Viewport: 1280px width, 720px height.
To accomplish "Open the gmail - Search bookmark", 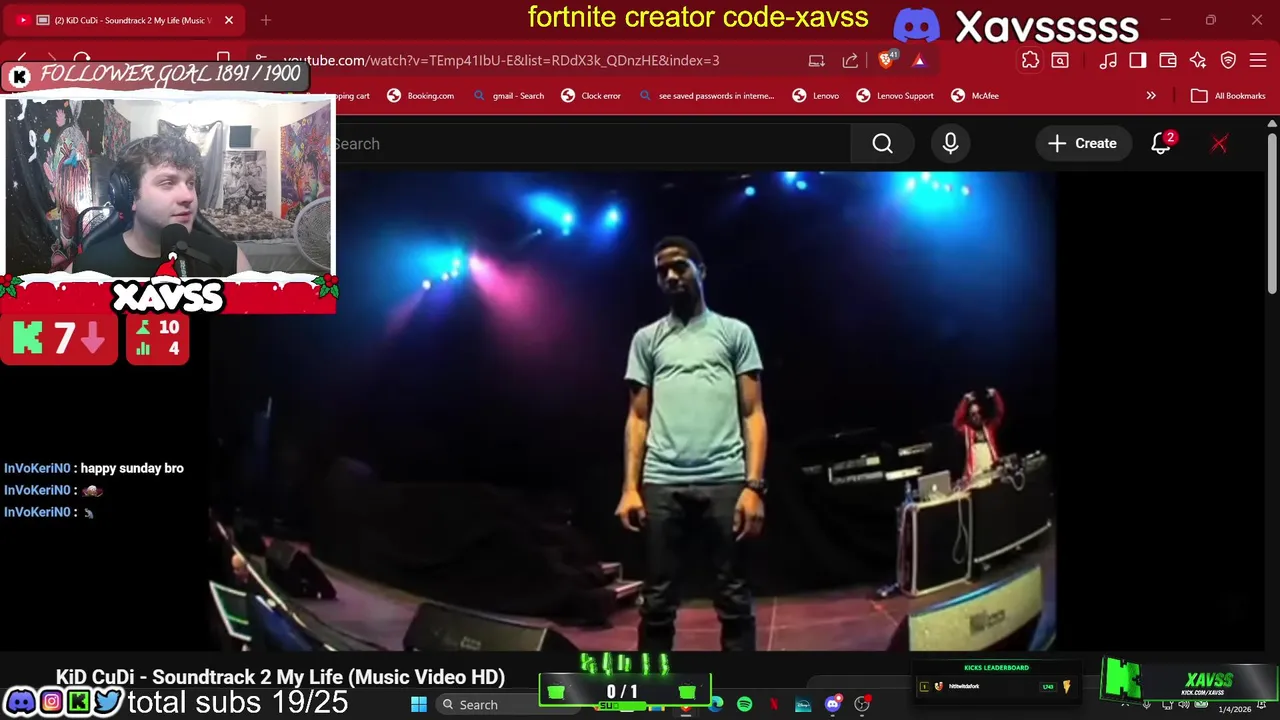I will [508, 96].
